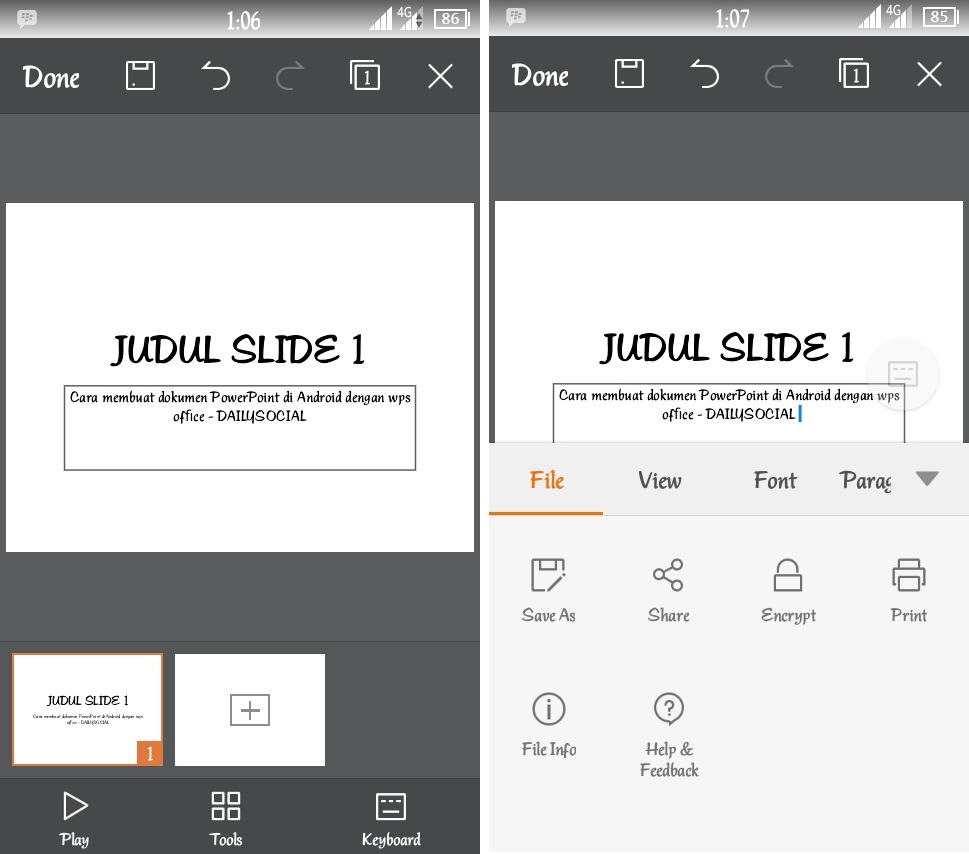Viewport: 969px width, 854px height.
Task: Click the subtitle text box in right slide
Action: pyautogui.click(x=729, y=412)
